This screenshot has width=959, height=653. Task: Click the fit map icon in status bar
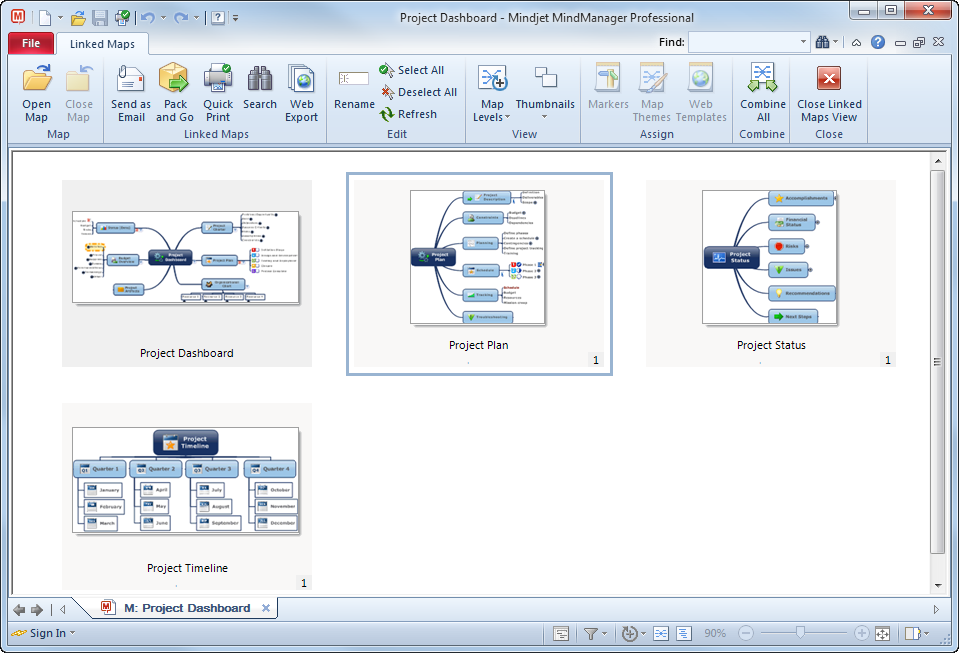[882, 633]
